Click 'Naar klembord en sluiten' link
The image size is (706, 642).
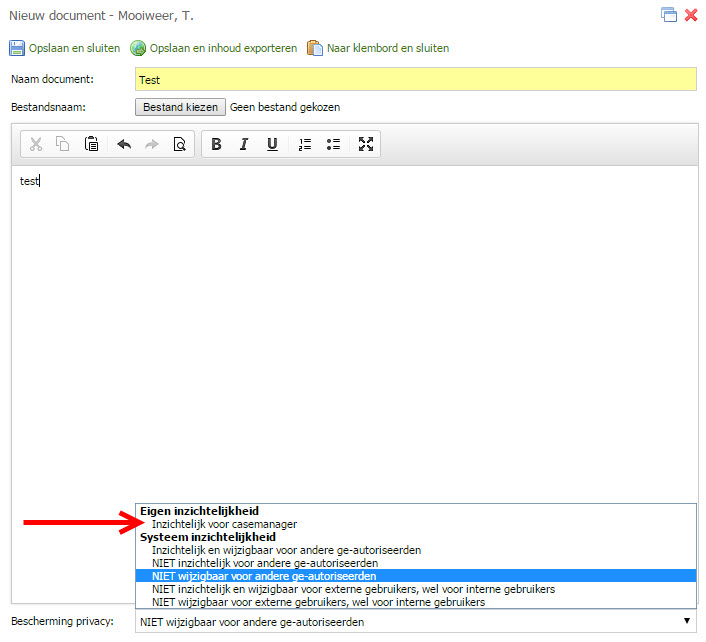click(x=388, y=48)
